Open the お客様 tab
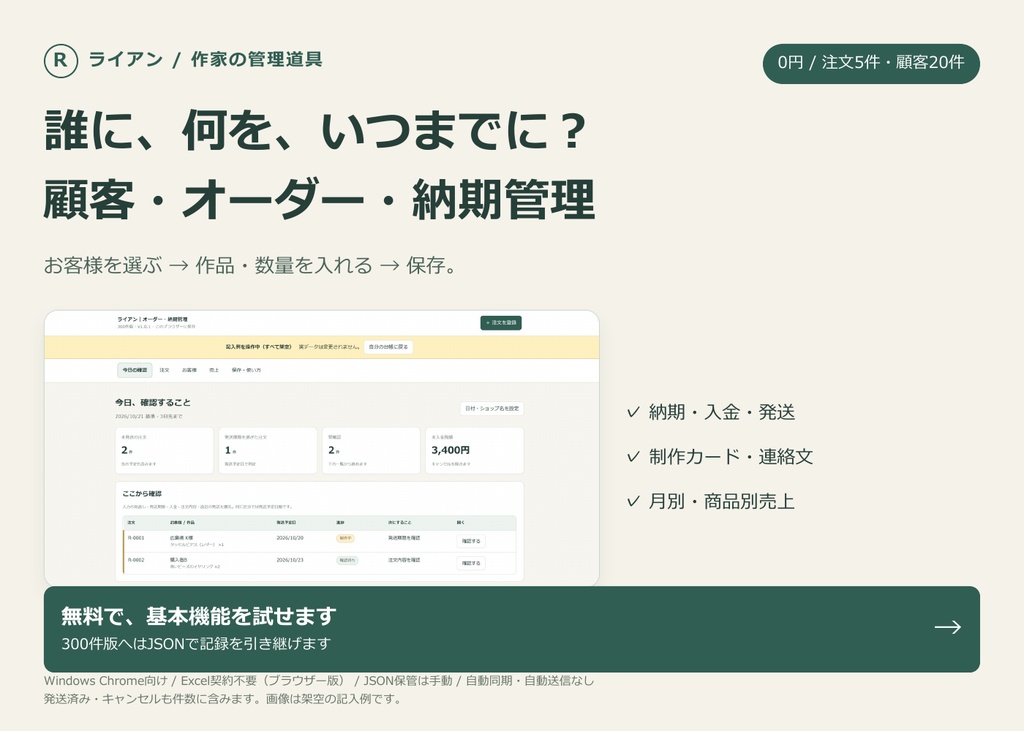Screen dimensions: 1024x731 189,370
